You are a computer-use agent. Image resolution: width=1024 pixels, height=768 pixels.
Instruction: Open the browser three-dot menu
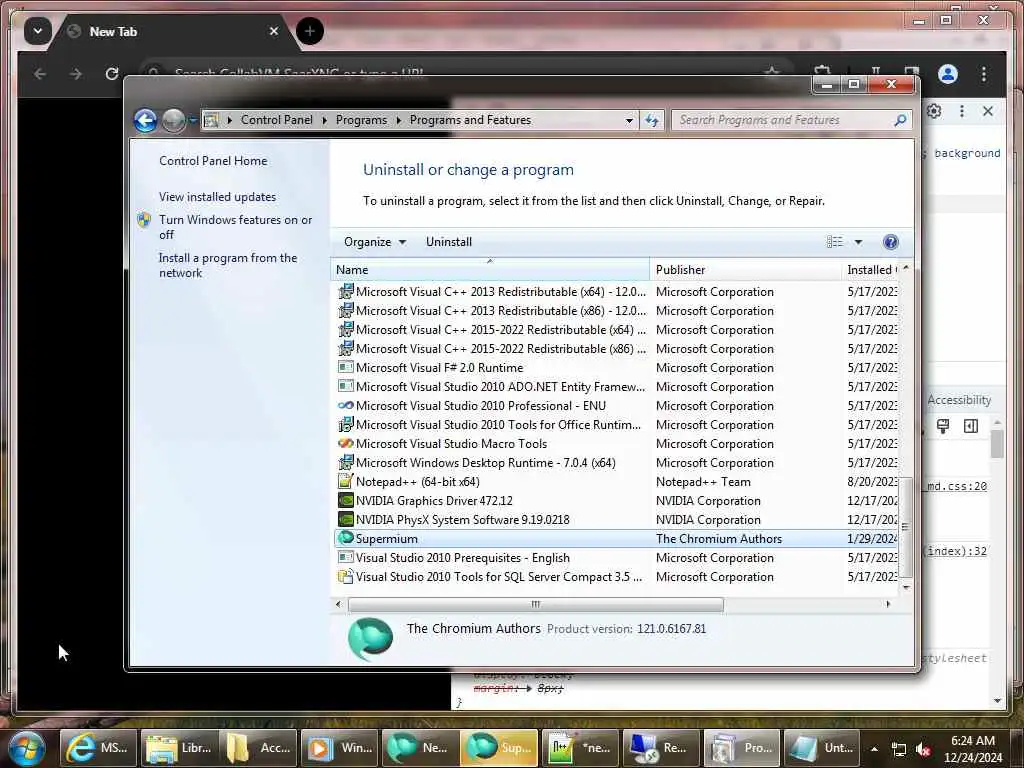click(x=984, y=74)
